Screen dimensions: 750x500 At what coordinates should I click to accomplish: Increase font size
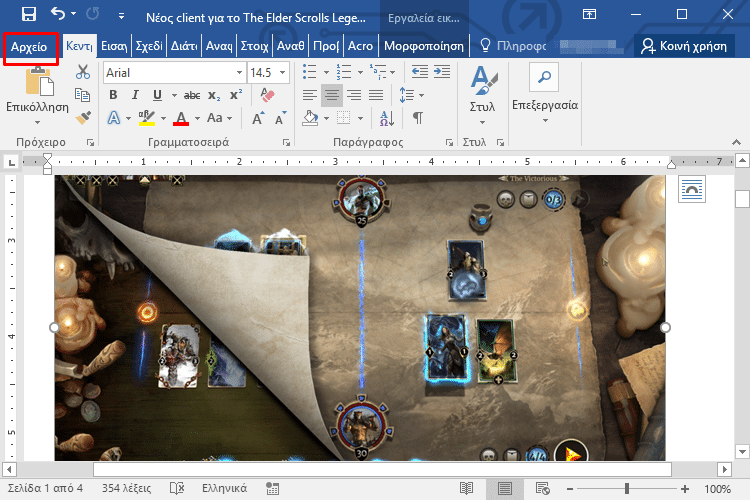[258, 118]
